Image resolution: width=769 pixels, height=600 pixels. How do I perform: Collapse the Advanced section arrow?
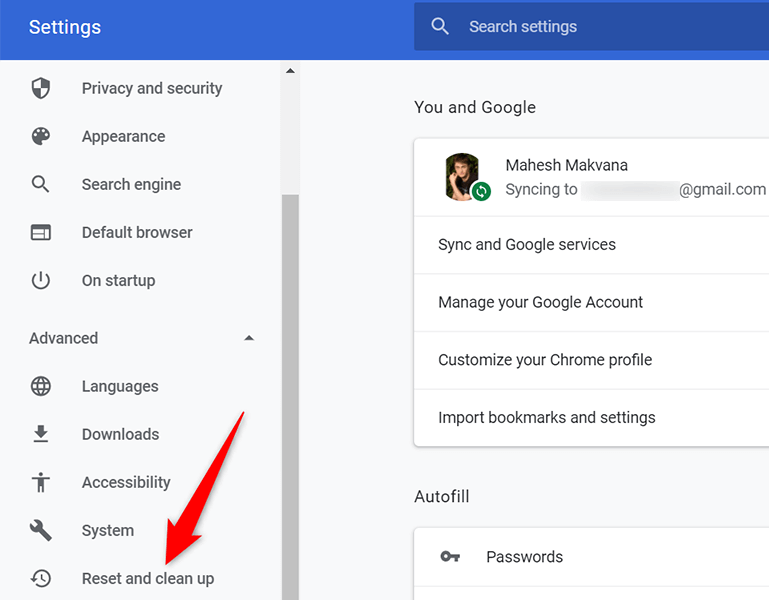(249, 338)
